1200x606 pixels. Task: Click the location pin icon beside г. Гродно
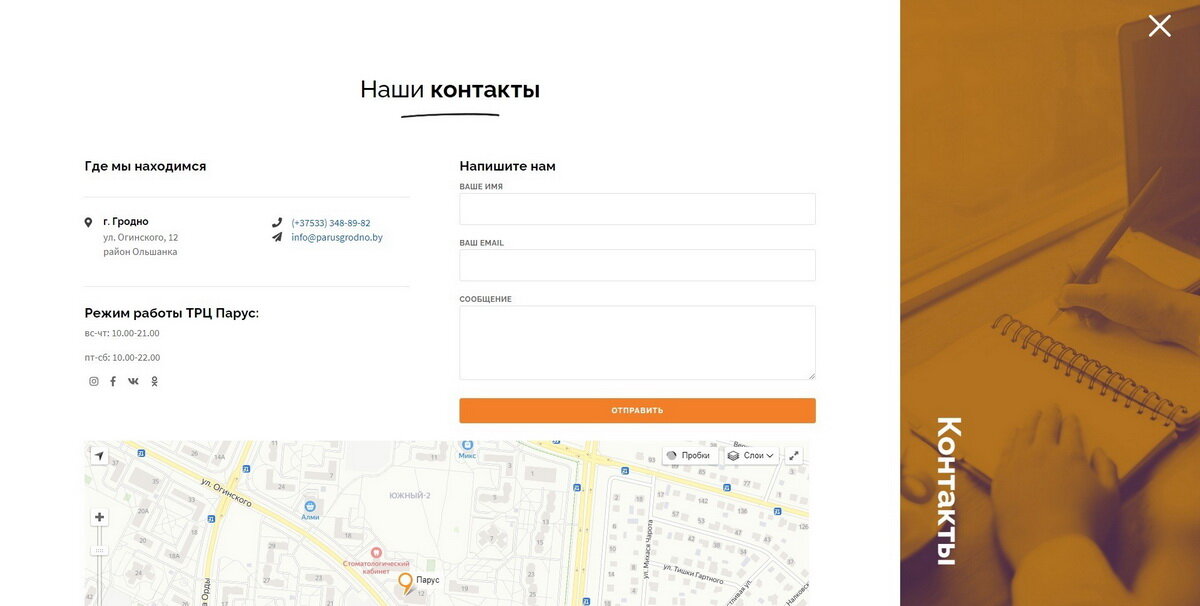click(x=88, y=222)
